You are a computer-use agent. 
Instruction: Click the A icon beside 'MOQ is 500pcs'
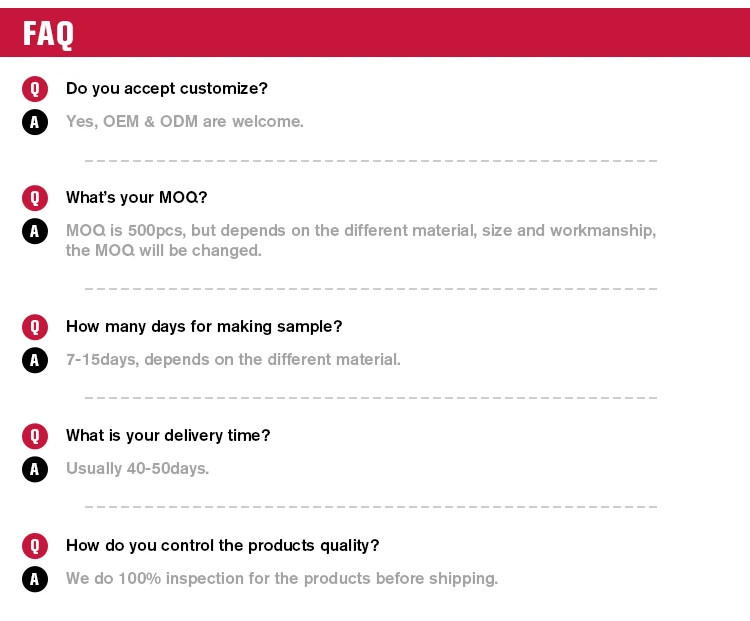pyautogui.click(x=35, y=231)
